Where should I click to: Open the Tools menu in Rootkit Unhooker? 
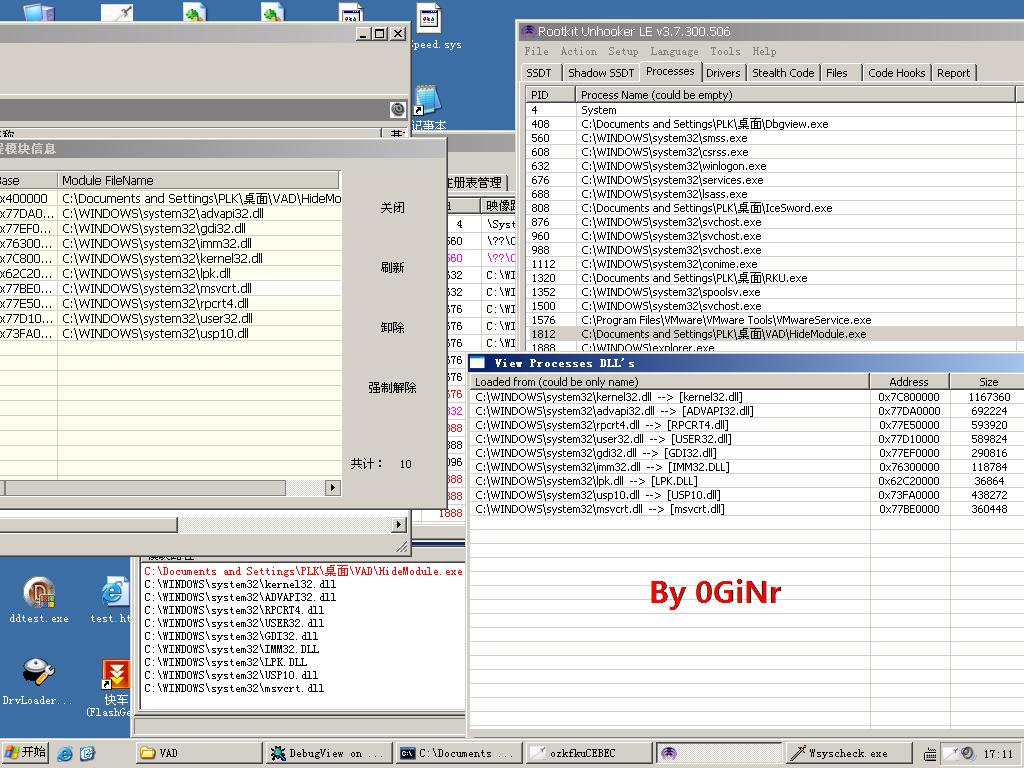725,51
